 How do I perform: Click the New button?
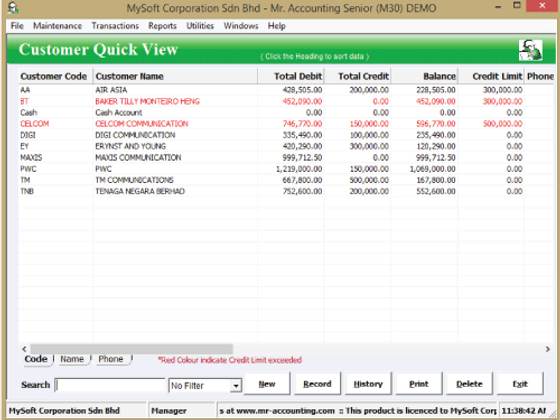pyautogui.click(x=267, y=384)
